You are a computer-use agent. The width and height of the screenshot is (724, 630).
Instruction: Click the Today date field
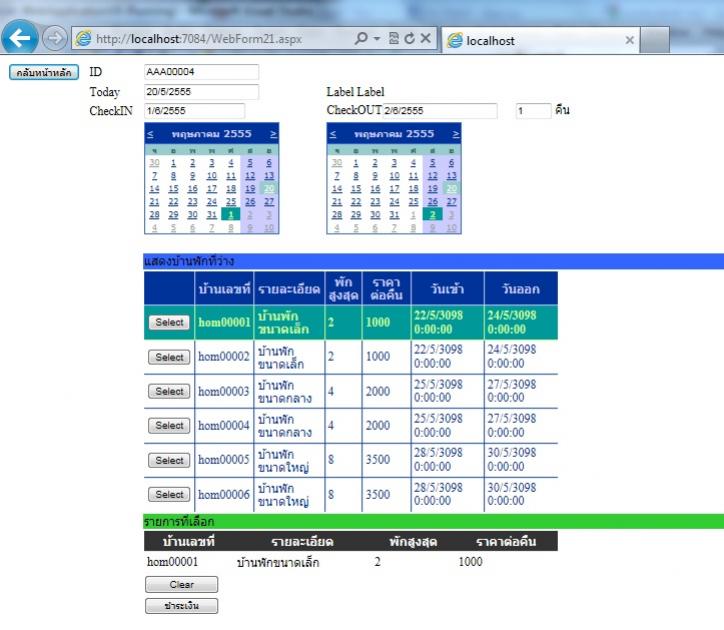point(201,91)
